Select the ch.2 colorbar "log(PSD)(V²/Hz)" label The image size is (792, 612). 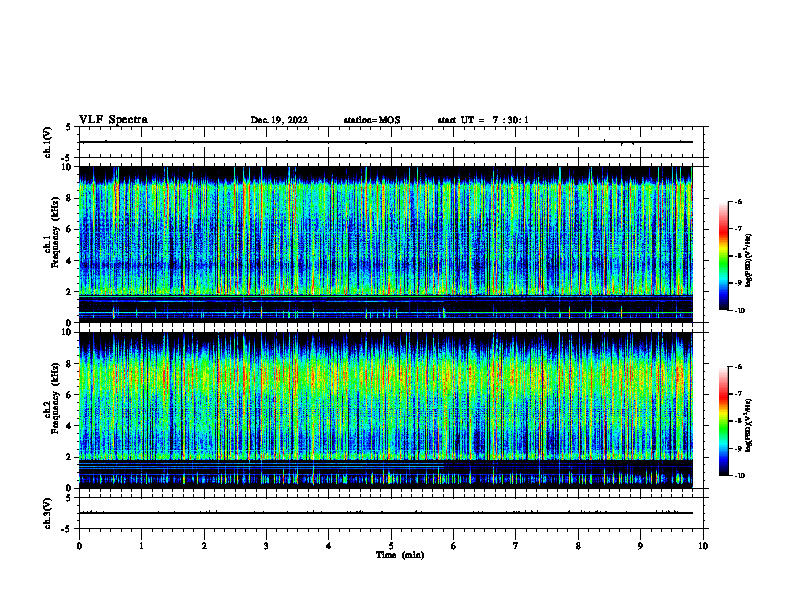tap(749, 425)
